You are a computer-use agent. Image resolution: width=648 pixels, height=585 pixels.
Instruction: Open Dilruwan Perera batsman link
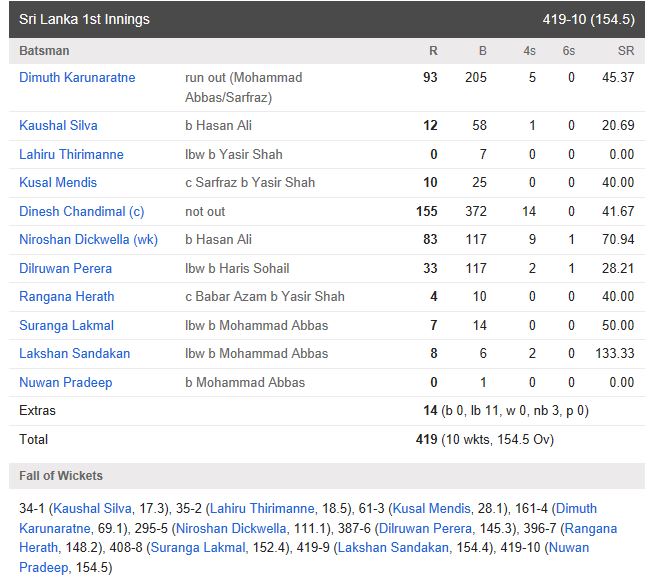pyautogui.click(x=66, y=268)
